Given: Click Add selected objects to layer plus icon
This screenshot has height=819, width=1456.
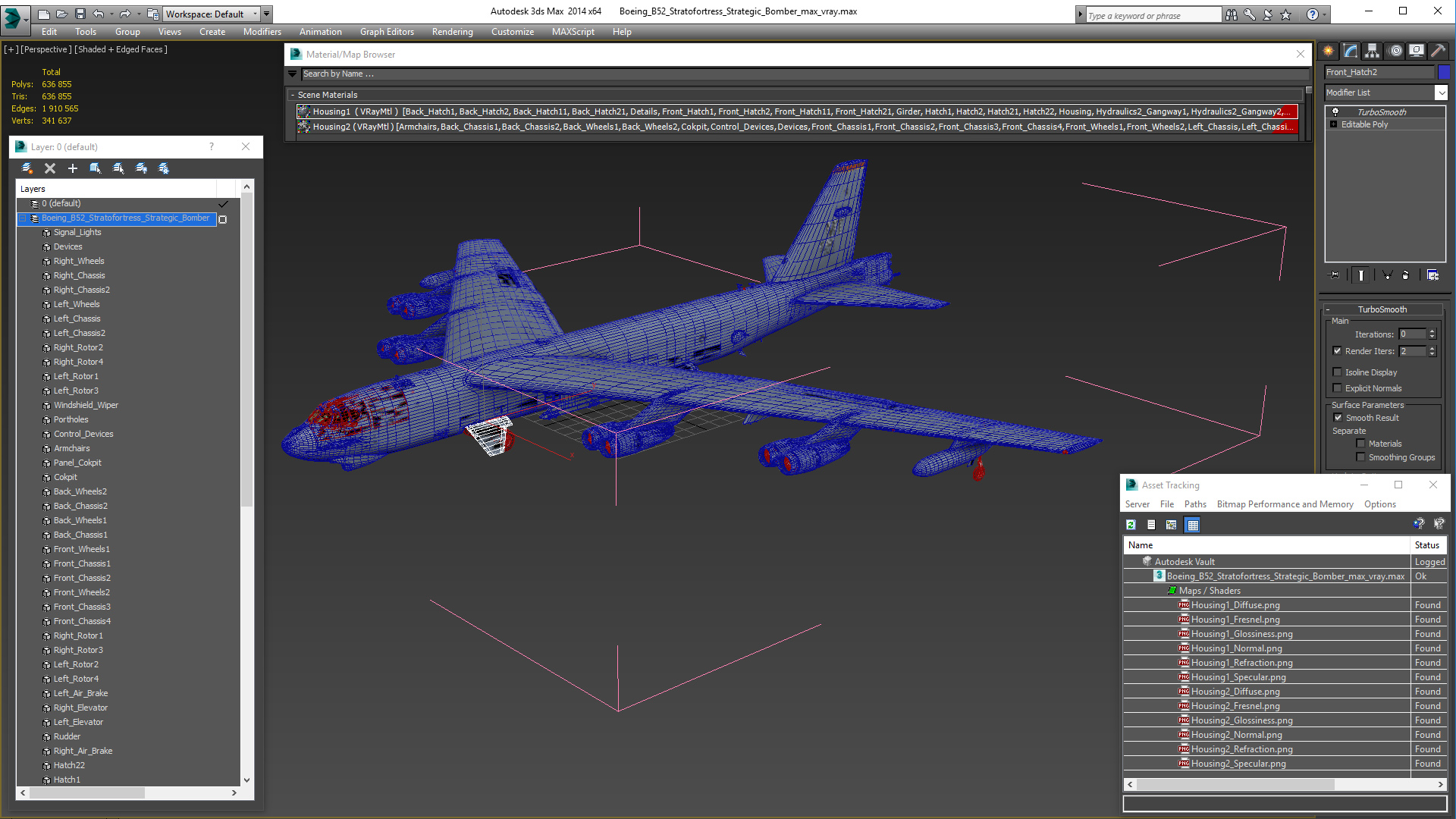Looking at the screenshot, I should tap(73, 168).
